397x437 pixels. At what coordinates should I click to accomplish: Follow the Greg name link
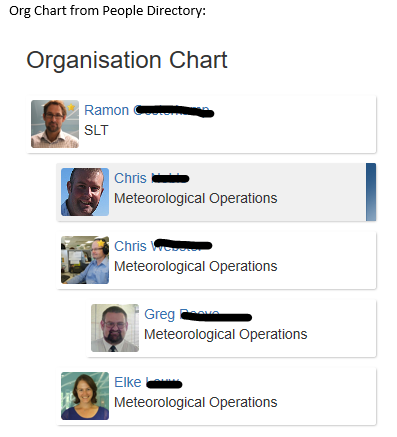pos(198,314)
